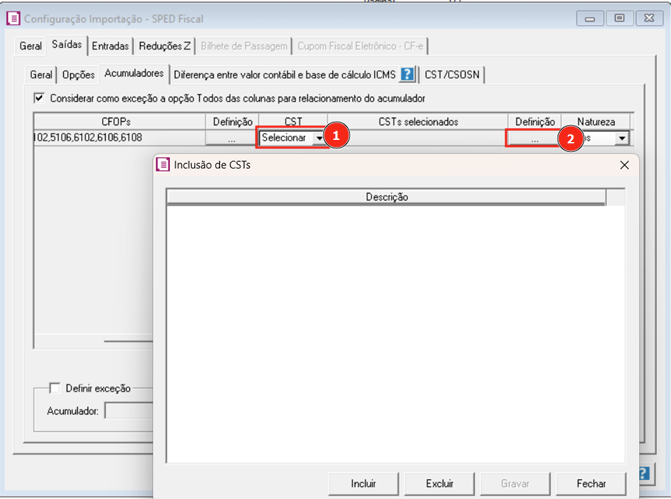Screen dimensions: 671x499
Task: Click the Incluir button
Action: coord(363,483)
